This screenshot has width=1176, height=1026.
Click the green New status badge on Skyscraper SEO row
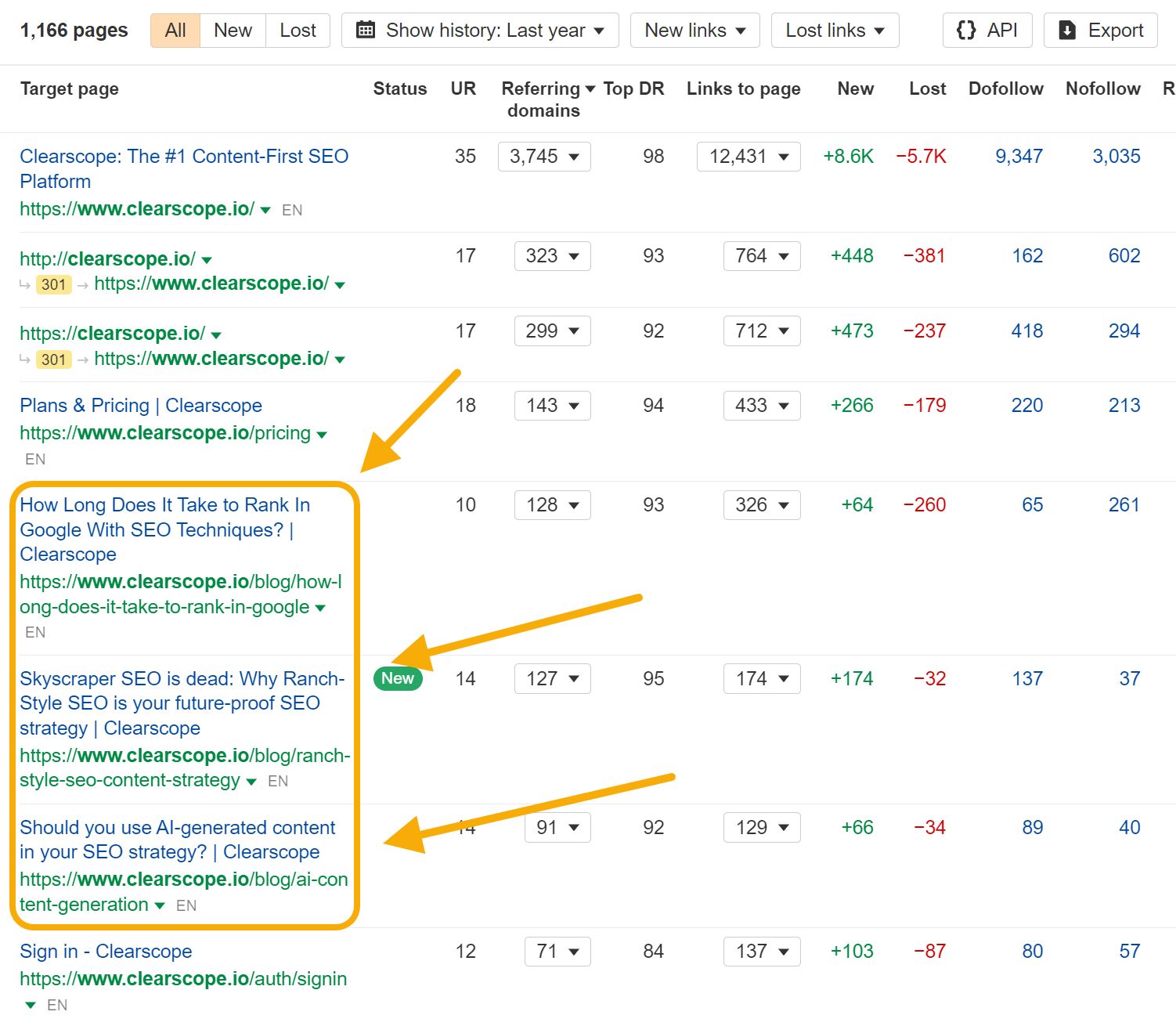(398, 678)
